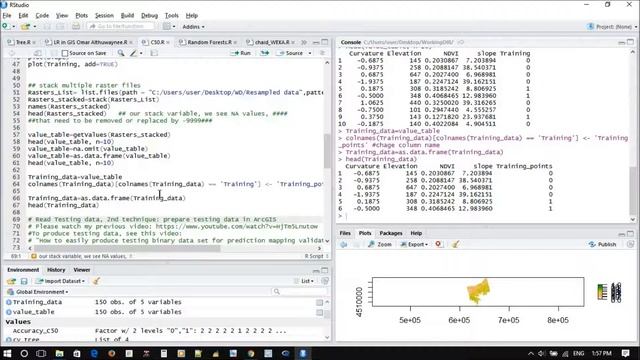Open the Project (None) dropdown
Screen dimensions: 640x360
pos(612,27)
